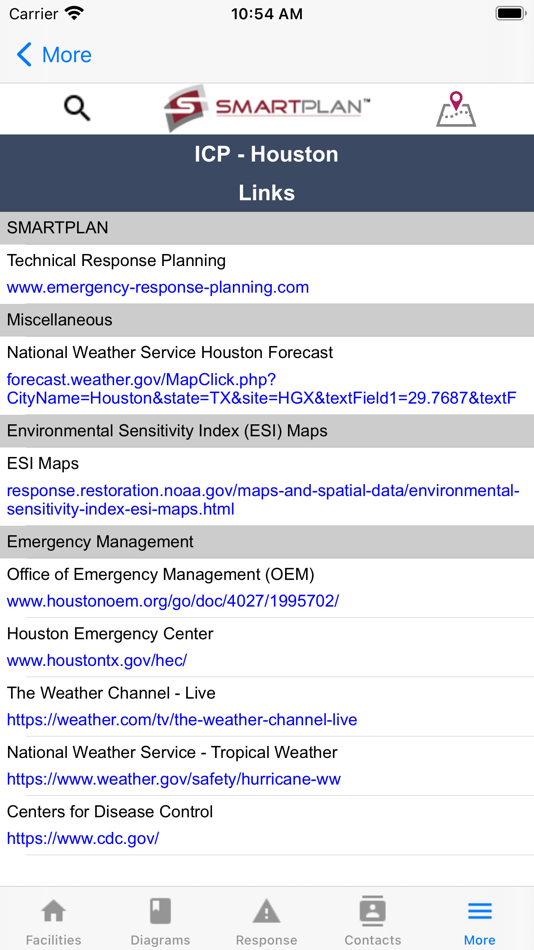Tap Environmental Sensitivity Index (ESI) Maps header
This screenshot has height=950, width=534.
(267, 431)
